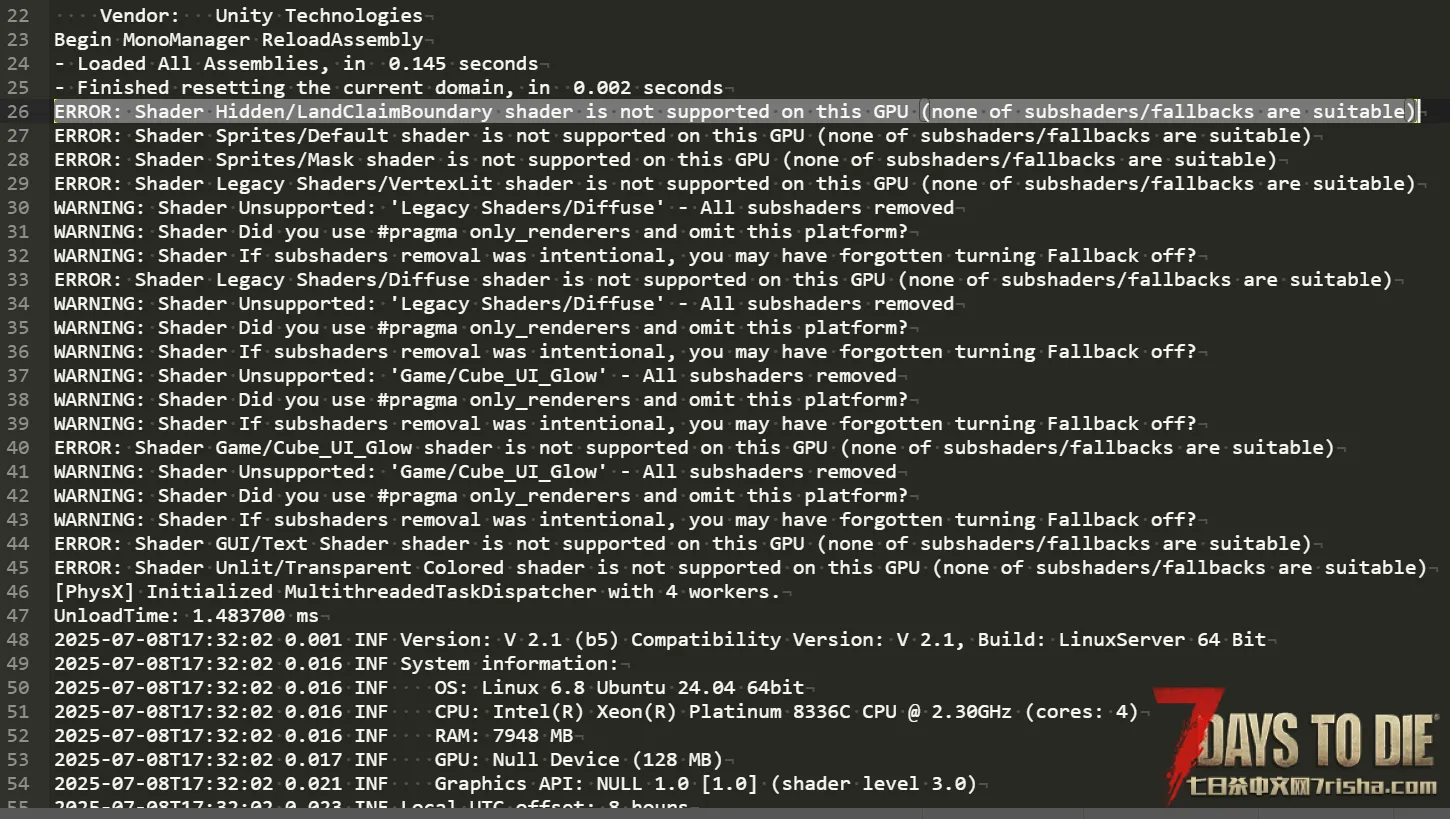
Task: Click line number 46 in the gutter
Action: pyautogui.click(x=17, y=591)
